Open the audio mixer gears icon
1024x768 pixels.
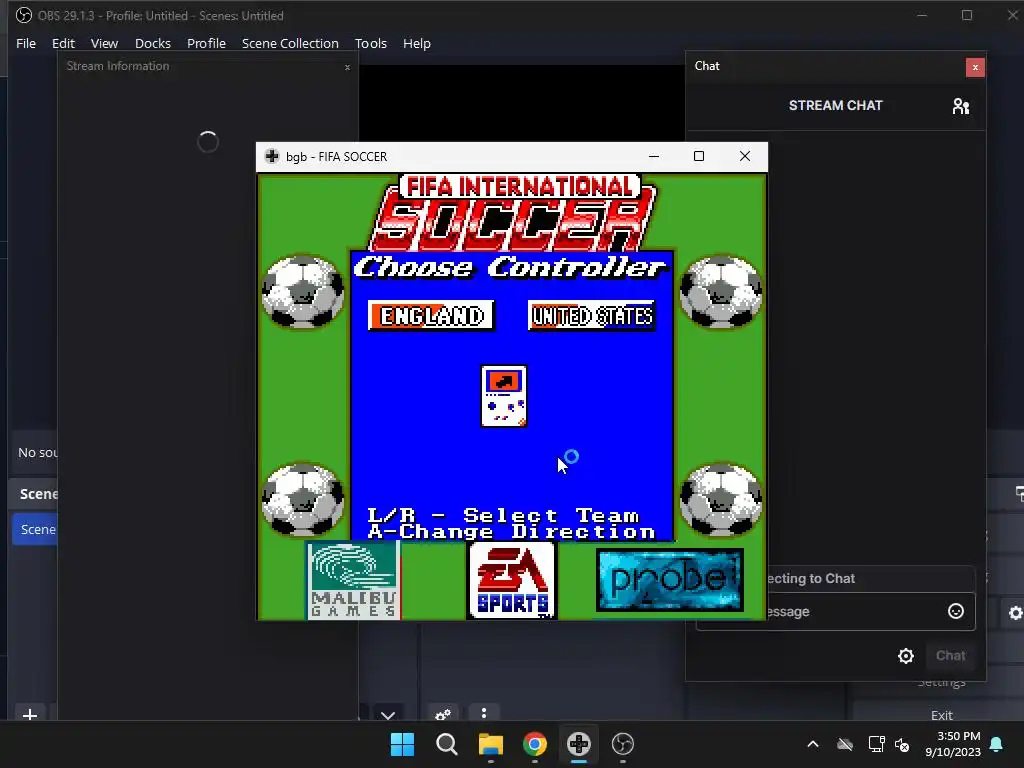pyautogui.click(x=443, y=714)
